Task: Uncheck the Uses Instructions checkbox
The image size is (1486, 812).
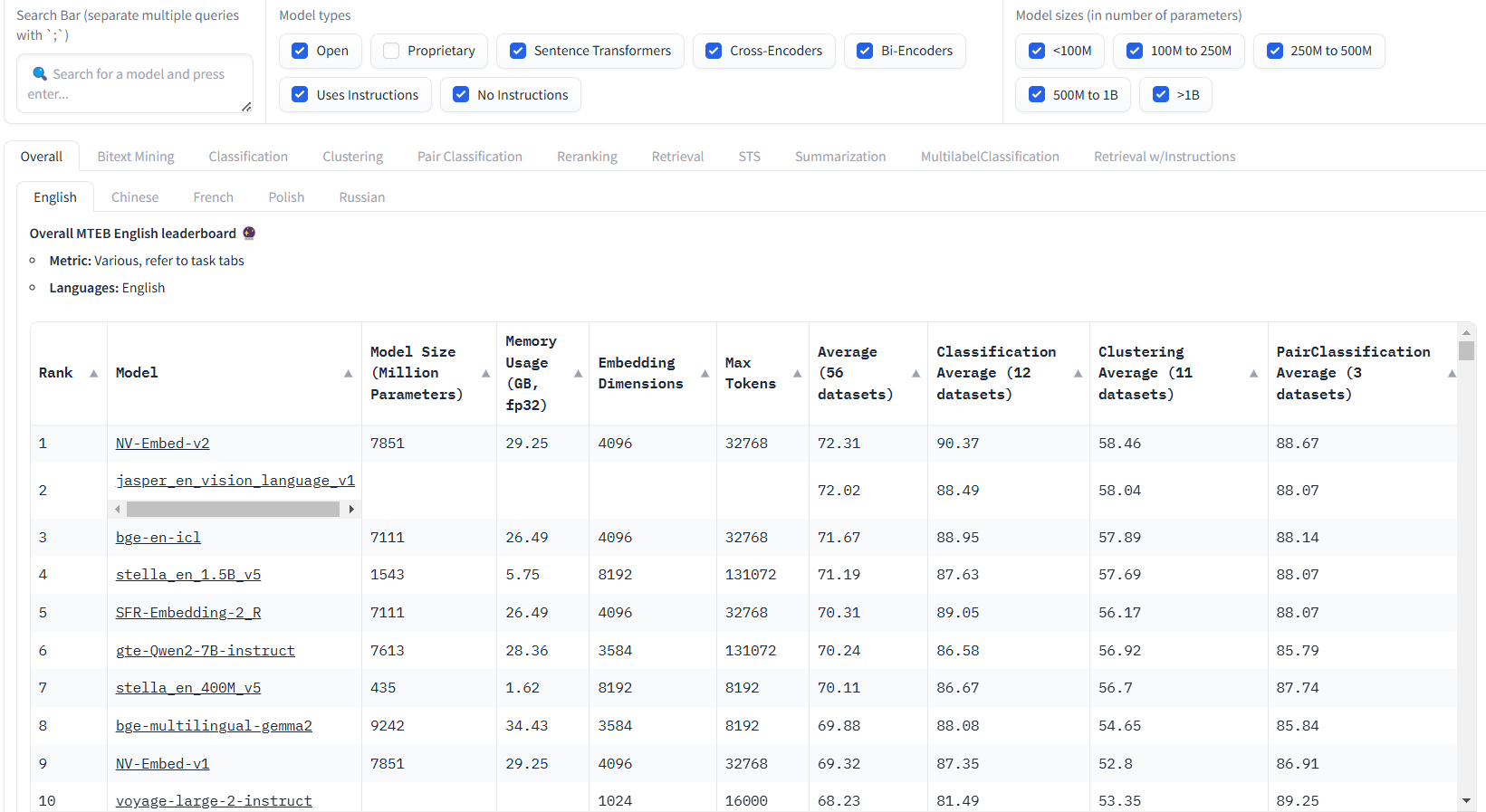Action: click(x=300, y=94)
